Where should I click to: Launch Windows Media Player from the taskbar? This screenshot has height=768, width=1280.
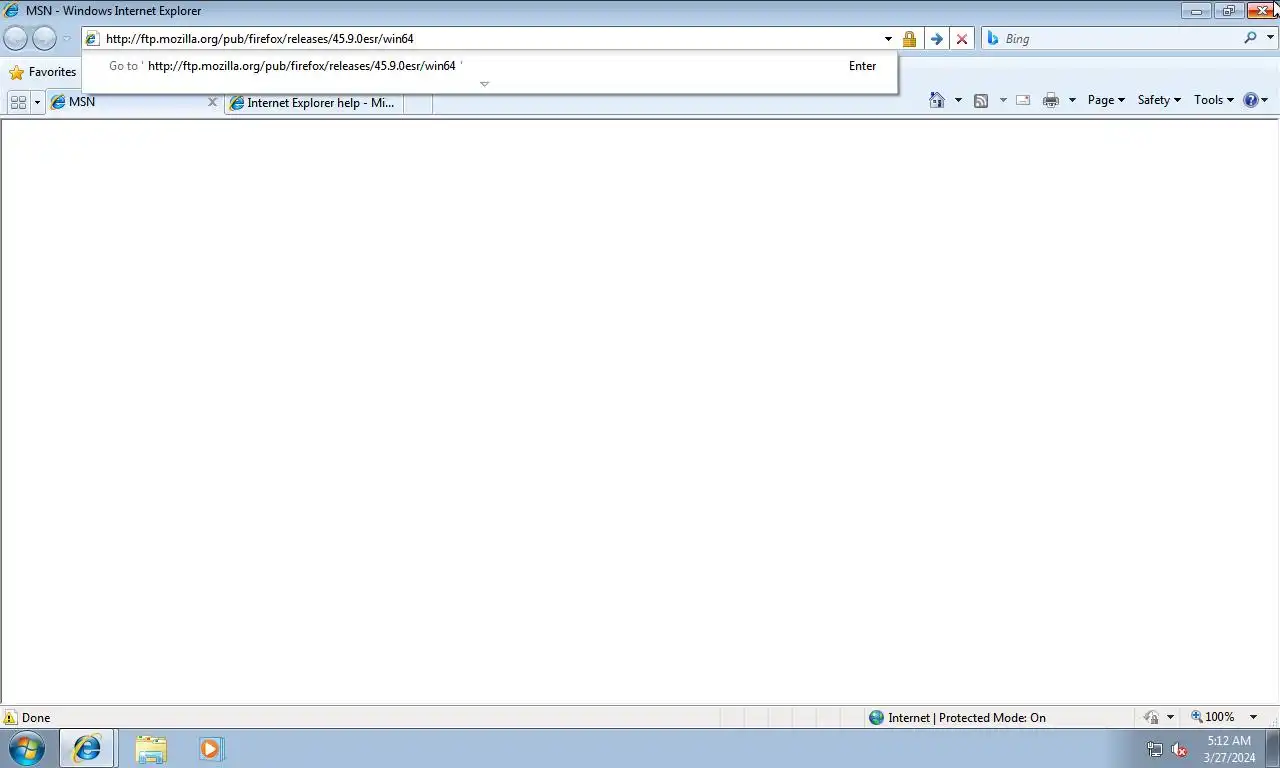[x=211, y=748]
